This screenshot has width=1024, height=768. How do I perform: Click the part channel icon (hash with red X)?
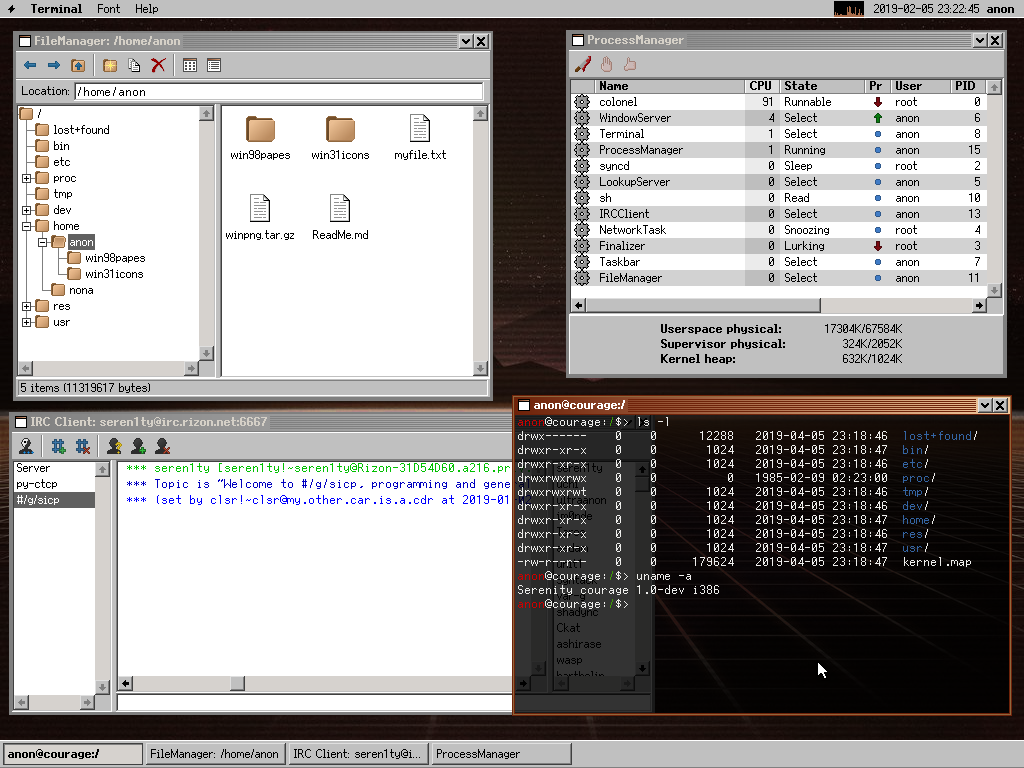(x=83, y=446)
